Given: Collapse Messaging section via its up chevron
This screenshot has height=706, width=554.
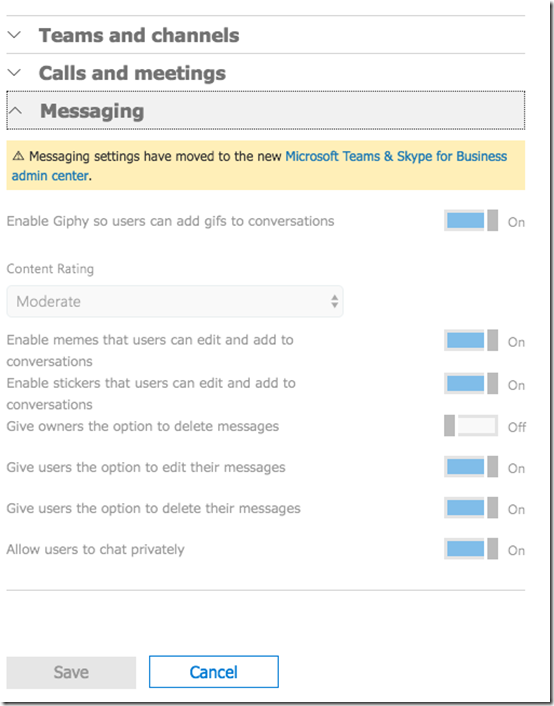Looking at the screenshot, I should click(16, 111).
